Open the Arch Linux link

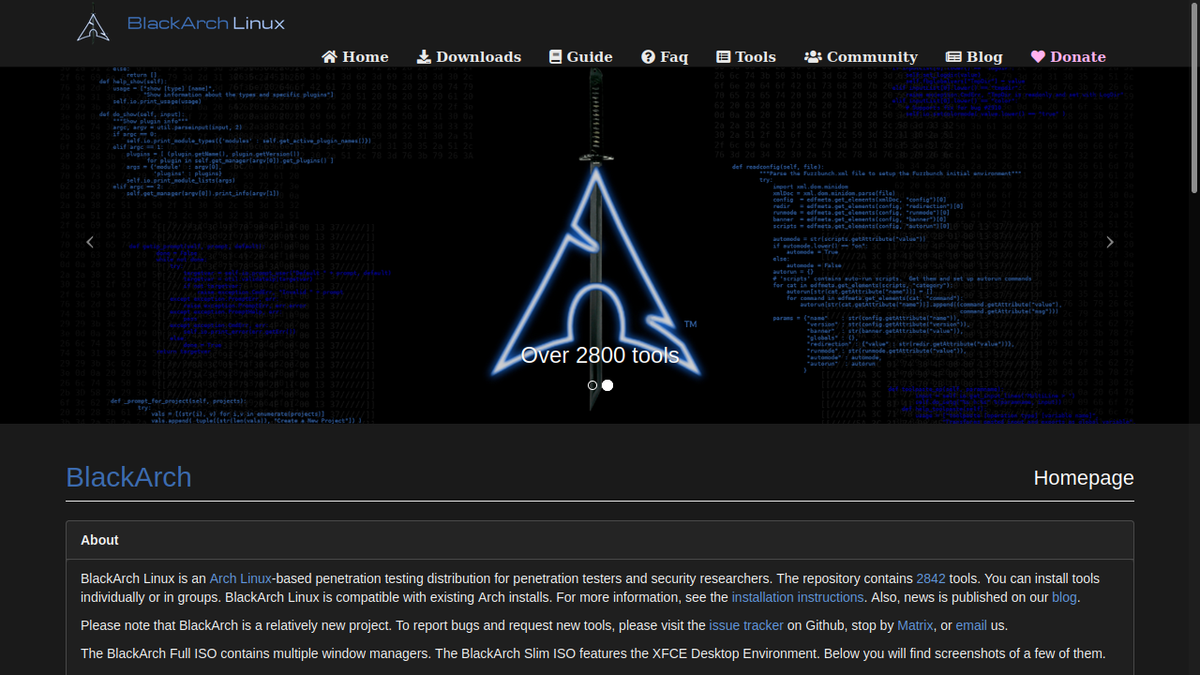click(240, 578)
